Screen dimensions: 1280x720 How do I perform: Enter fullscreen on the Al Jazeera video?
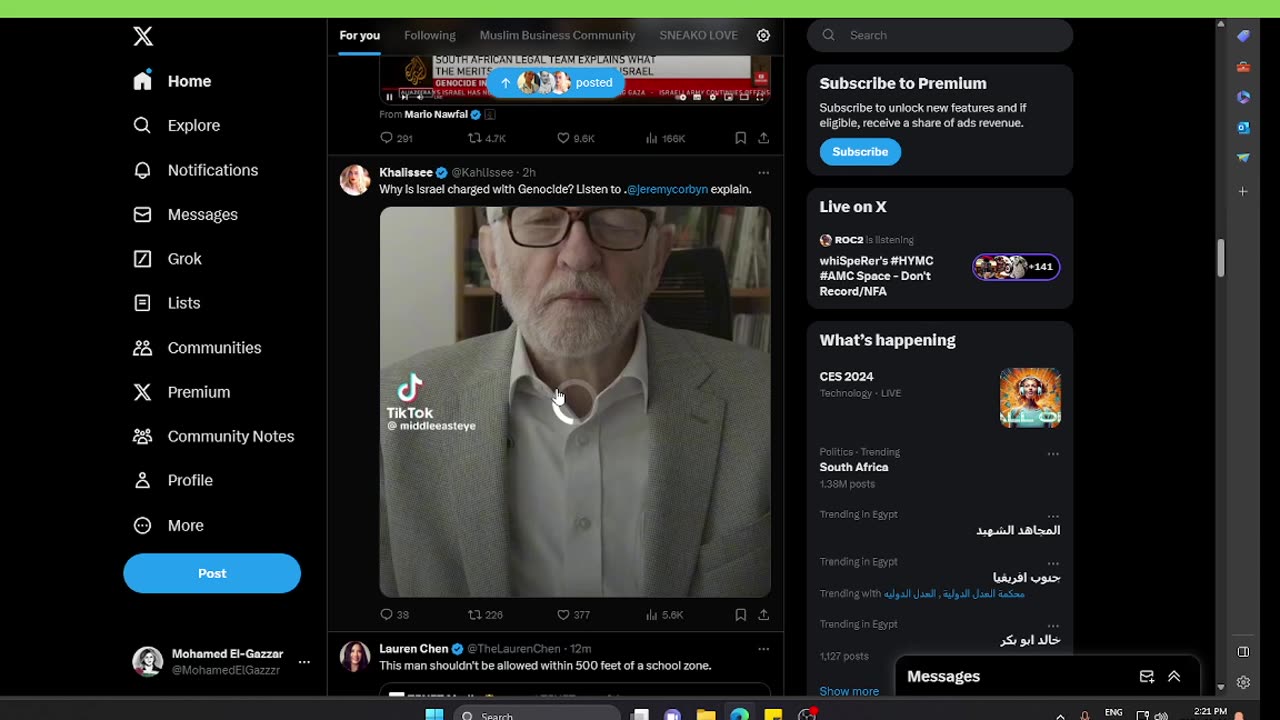pyautogui.click(x=760, y=97)
